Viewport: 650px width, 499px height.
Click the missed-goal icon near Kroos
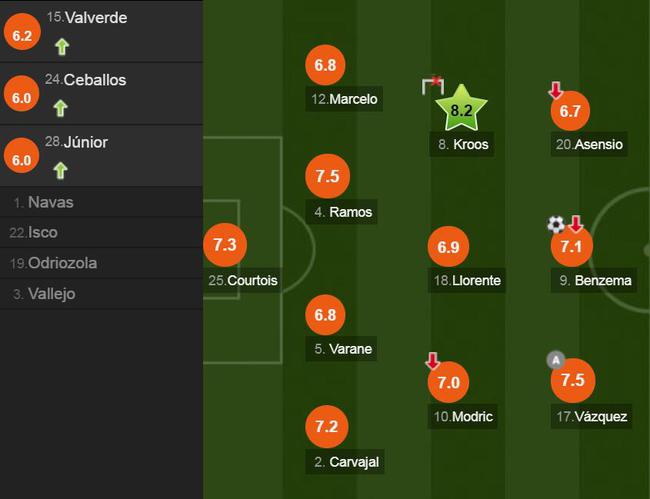tap(433, 85)
